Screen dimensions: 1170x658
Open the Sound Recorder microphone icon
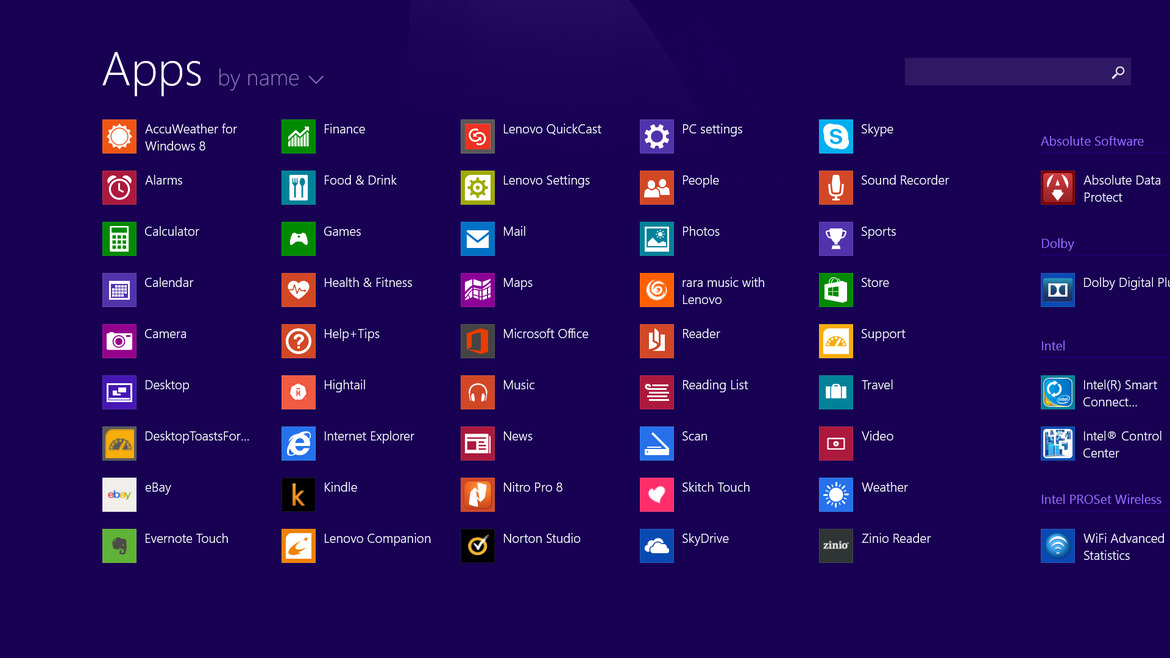[x=836, y=188]
